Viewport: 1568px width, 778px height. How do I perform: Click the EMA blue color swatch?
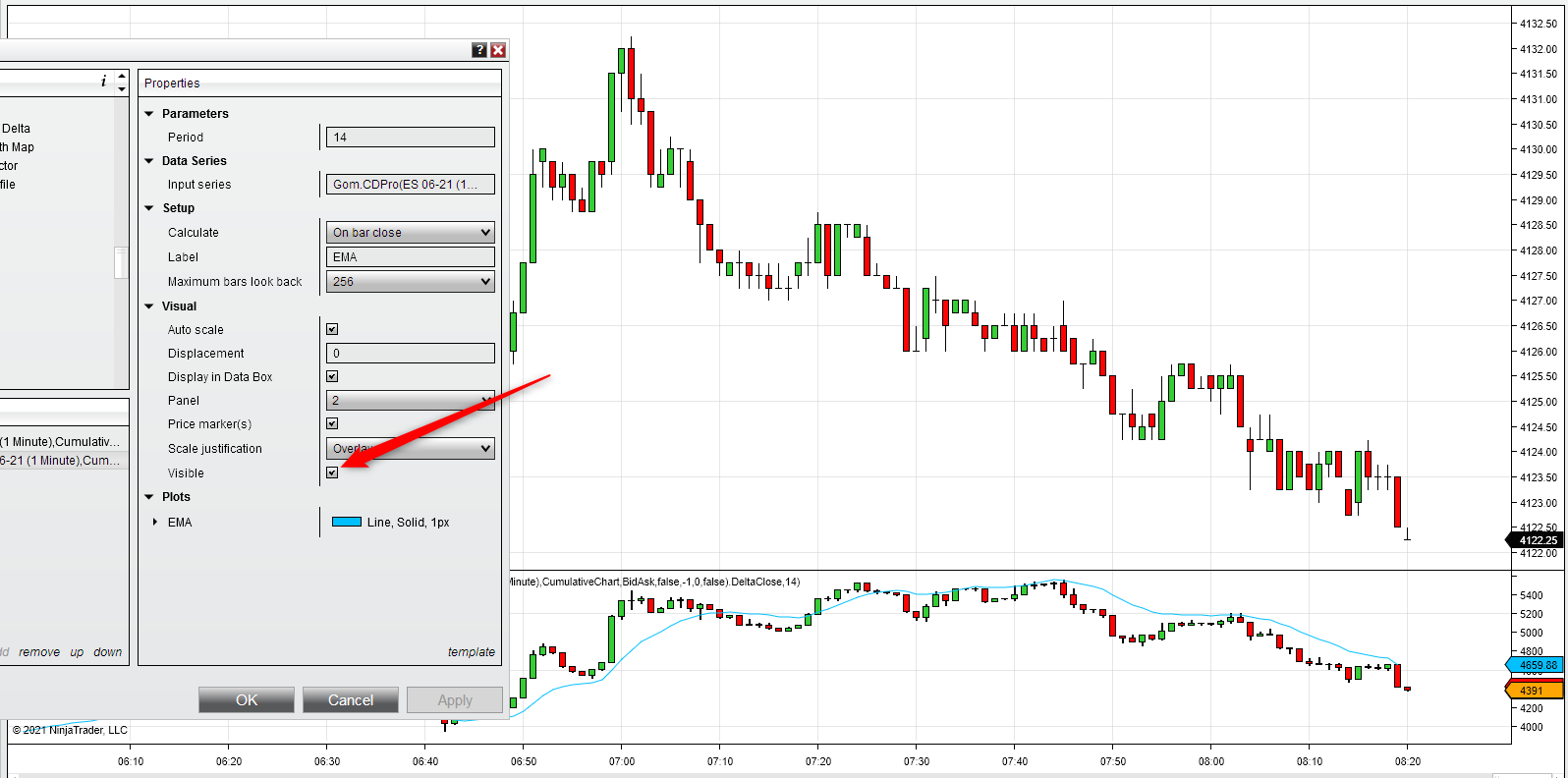(x=347, y=522)
